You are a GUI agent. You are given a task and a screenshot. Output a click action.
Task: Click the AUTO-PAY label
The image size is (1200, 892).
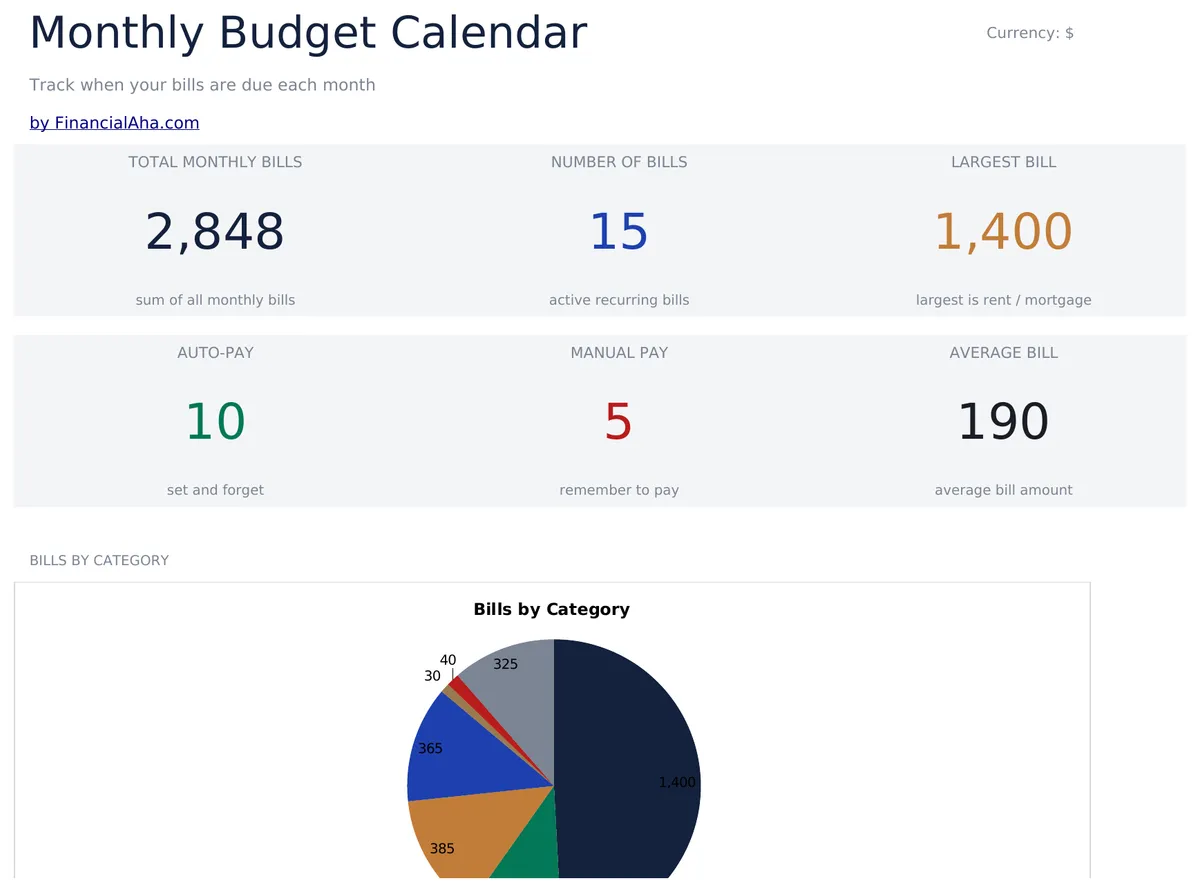[x=215, y=353]
